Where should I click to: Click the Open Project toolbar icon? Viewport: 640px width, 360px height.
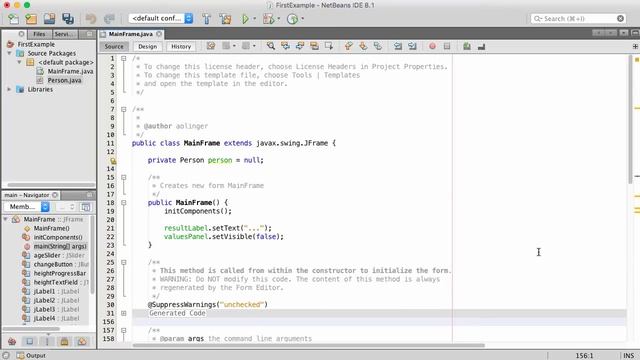pos(49,19)
